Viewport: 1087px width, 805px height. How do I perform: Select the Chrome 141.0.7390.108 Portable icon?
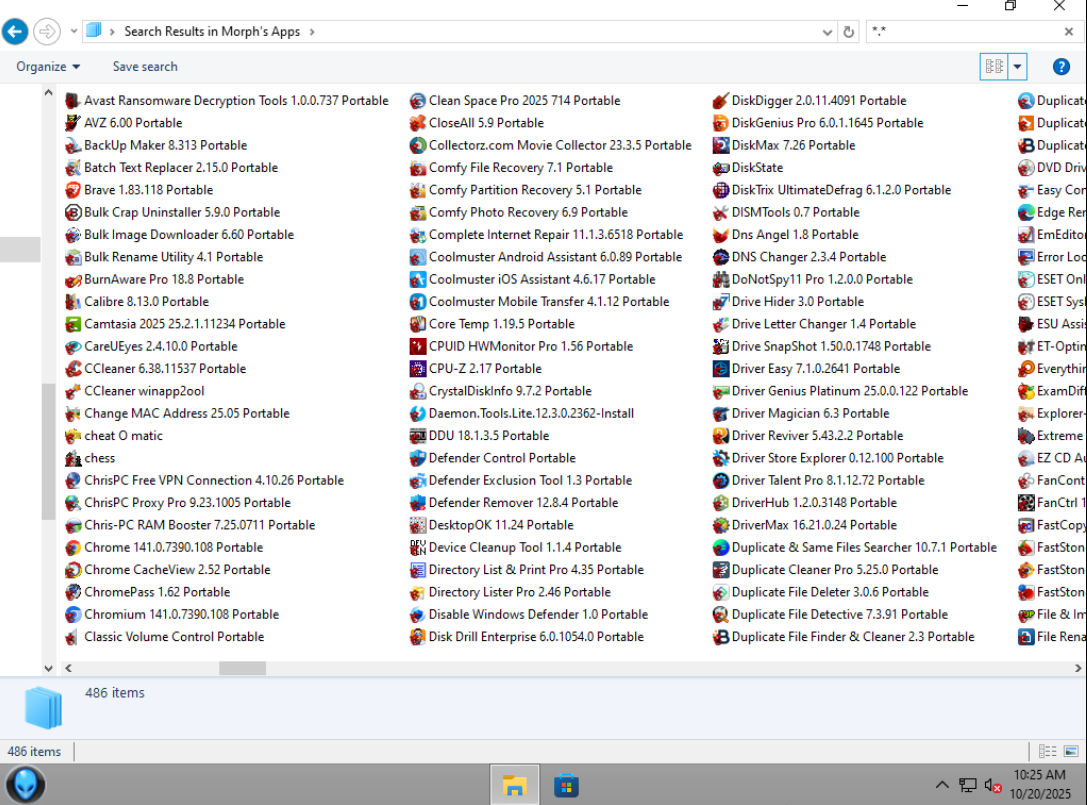coord(73,548)
